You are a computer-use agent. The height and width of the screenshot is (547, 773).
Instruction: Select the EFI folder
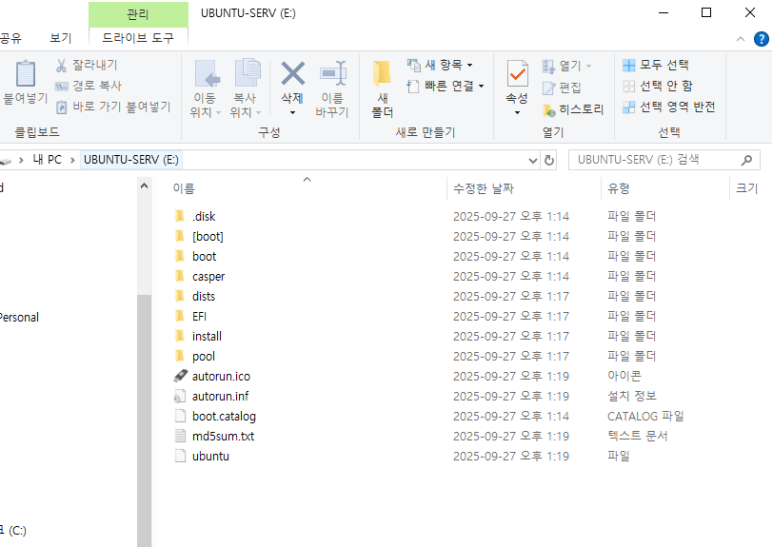click(x=199, y=316)
